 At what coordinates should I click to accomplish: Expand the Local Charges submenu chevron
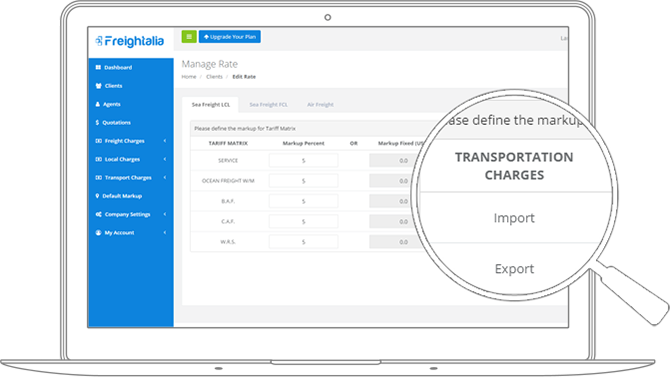165,159
